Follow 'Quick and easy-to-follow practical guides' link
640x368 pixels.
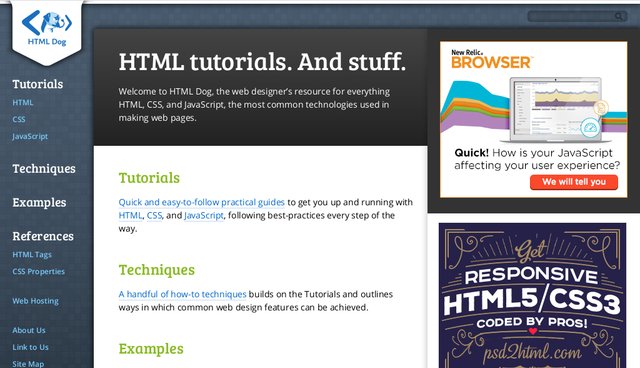tap(202, 202)
